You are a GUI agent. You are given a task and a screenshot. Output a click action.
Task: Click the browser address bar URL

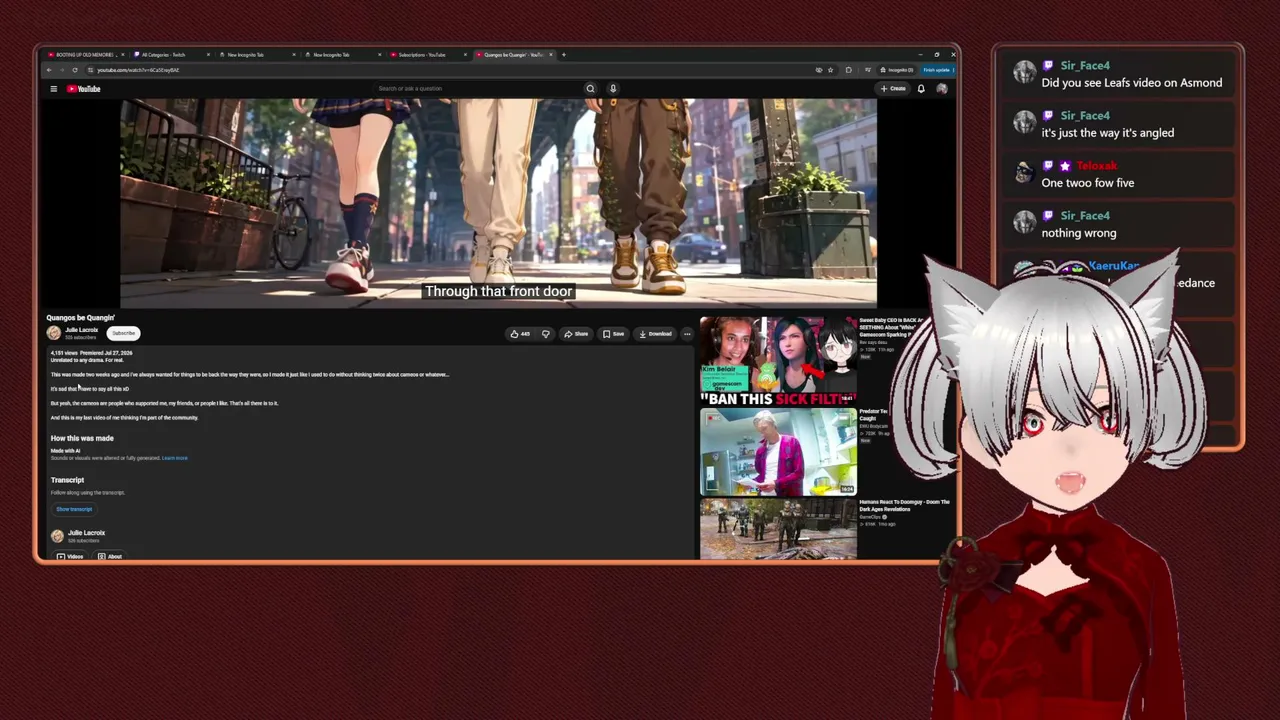[x=138, y=70]
